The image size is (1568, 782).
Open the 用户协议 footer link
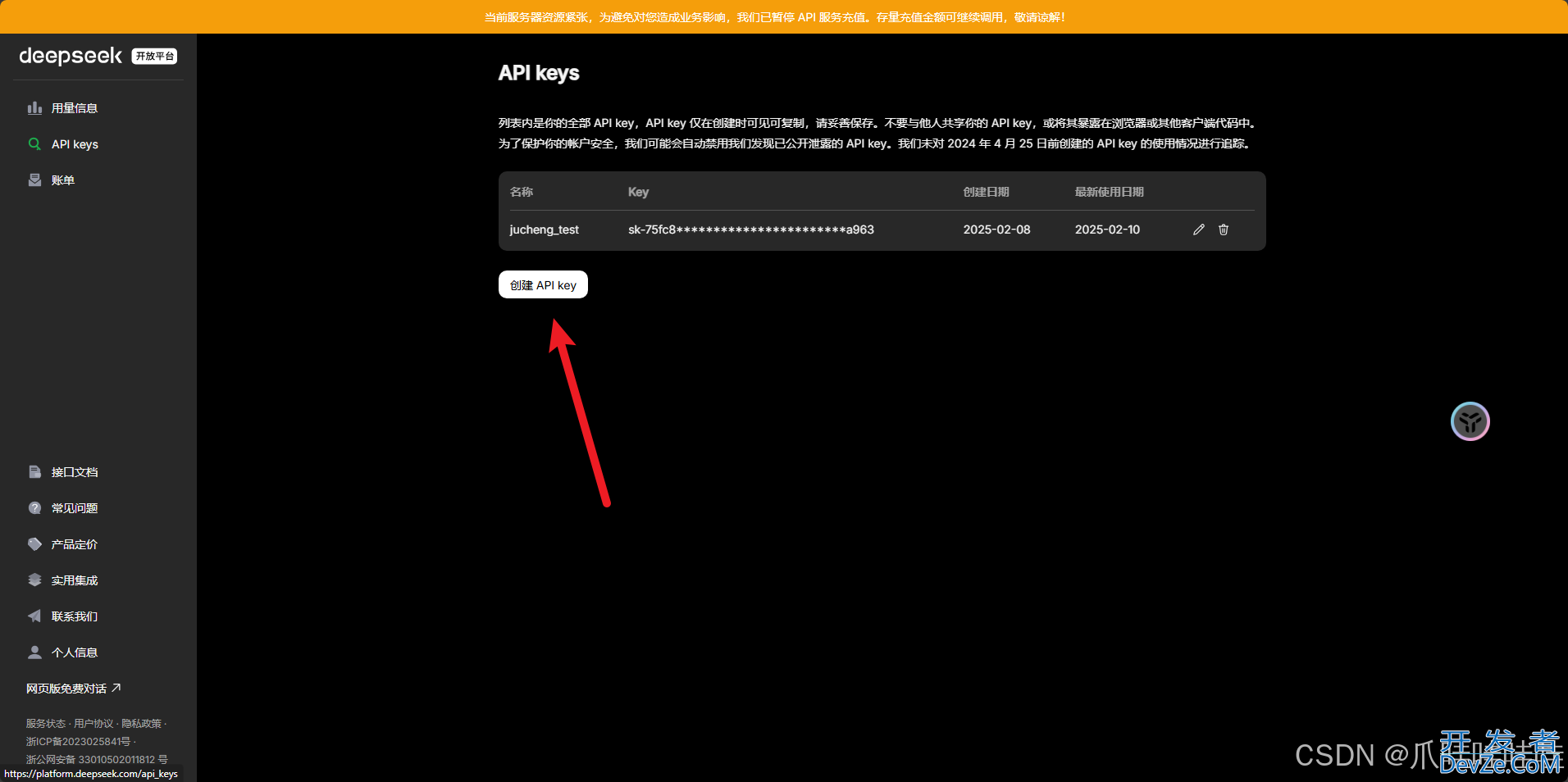(x=93, y=723)
